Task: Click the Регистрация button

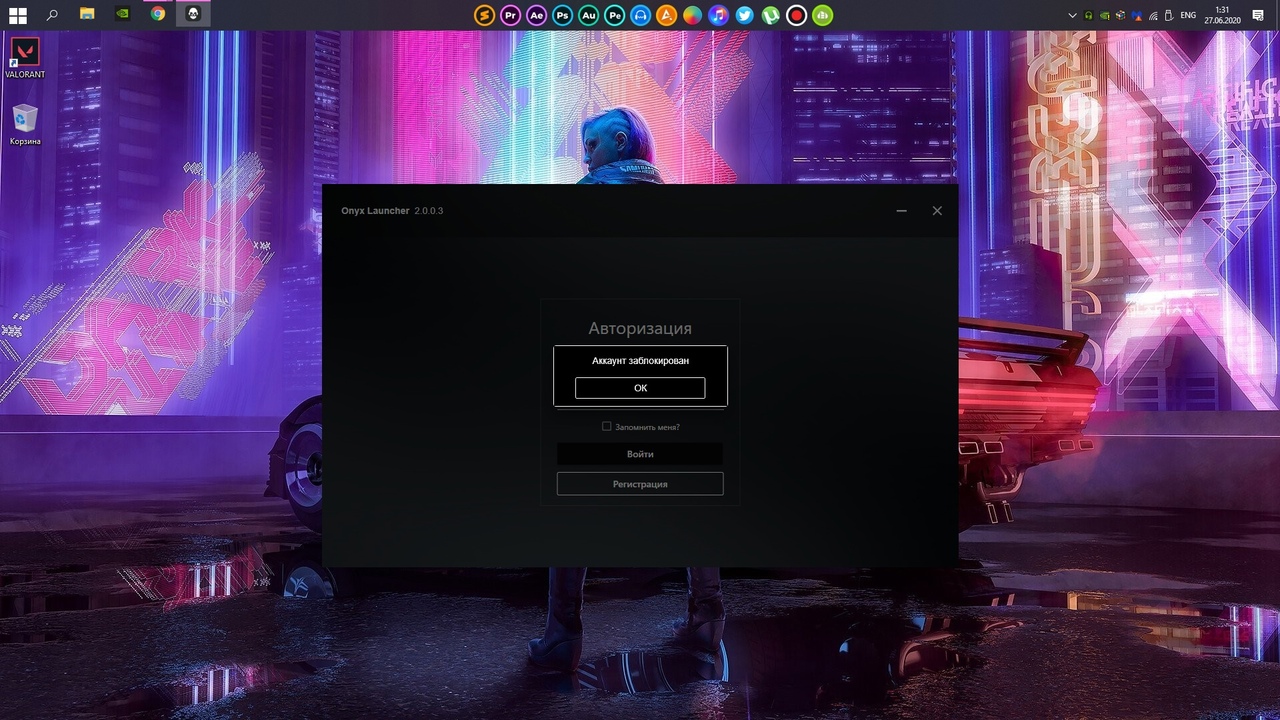Action: tap(640, 484)
